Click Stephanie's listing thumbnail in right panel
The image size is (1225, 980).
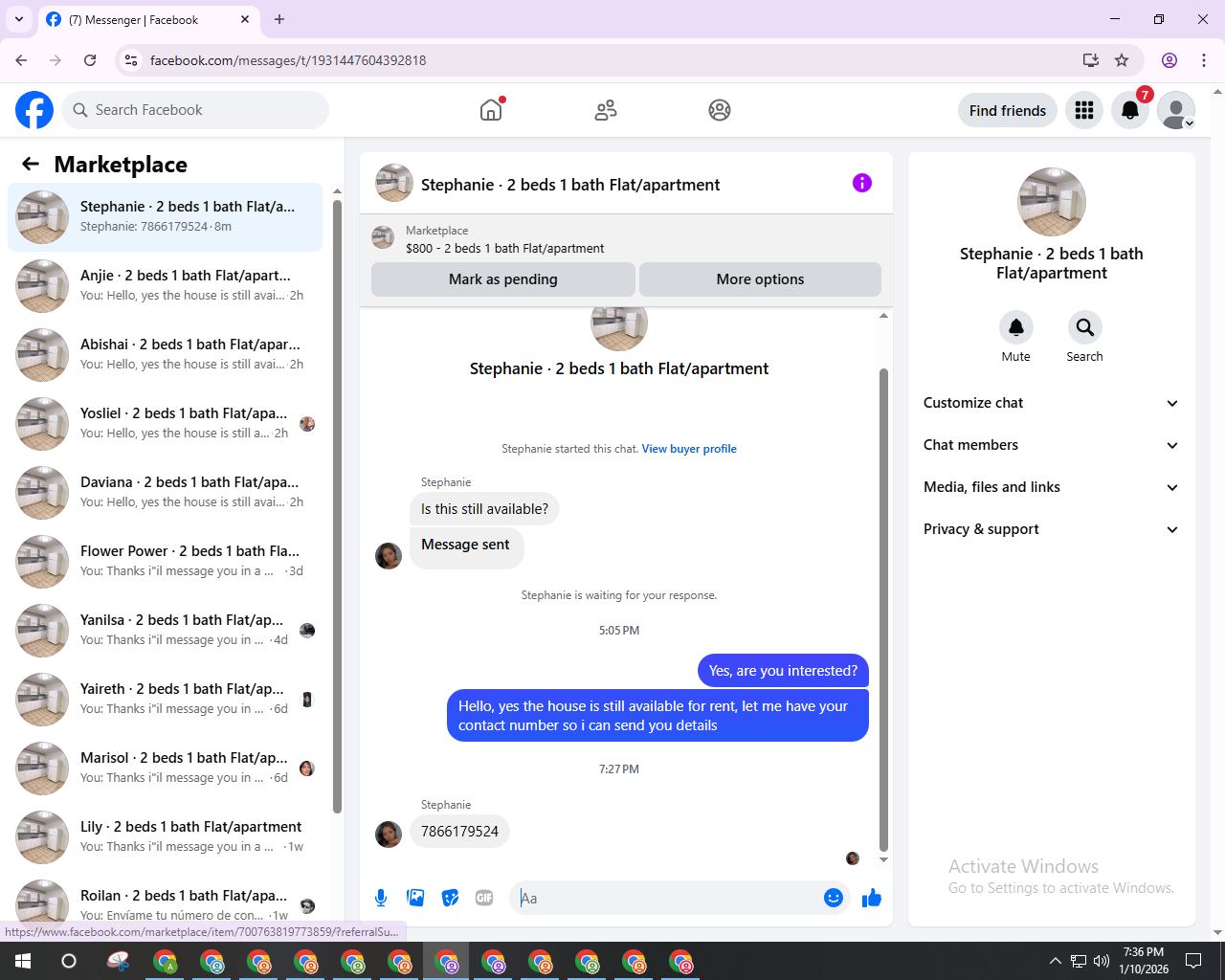1052,202
